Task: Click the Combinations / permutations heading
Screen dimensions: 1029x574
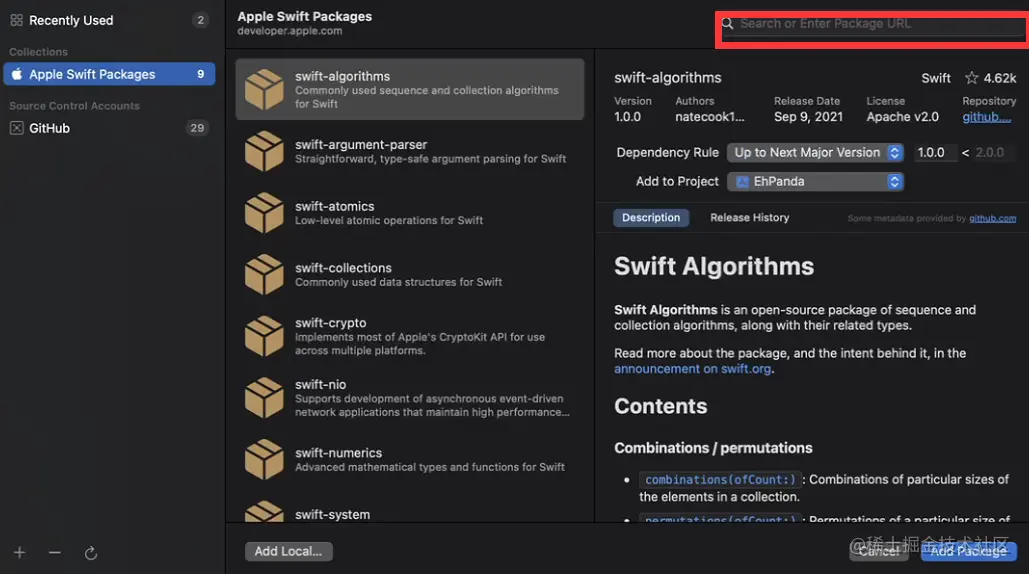Action: (x=713, y=448)
